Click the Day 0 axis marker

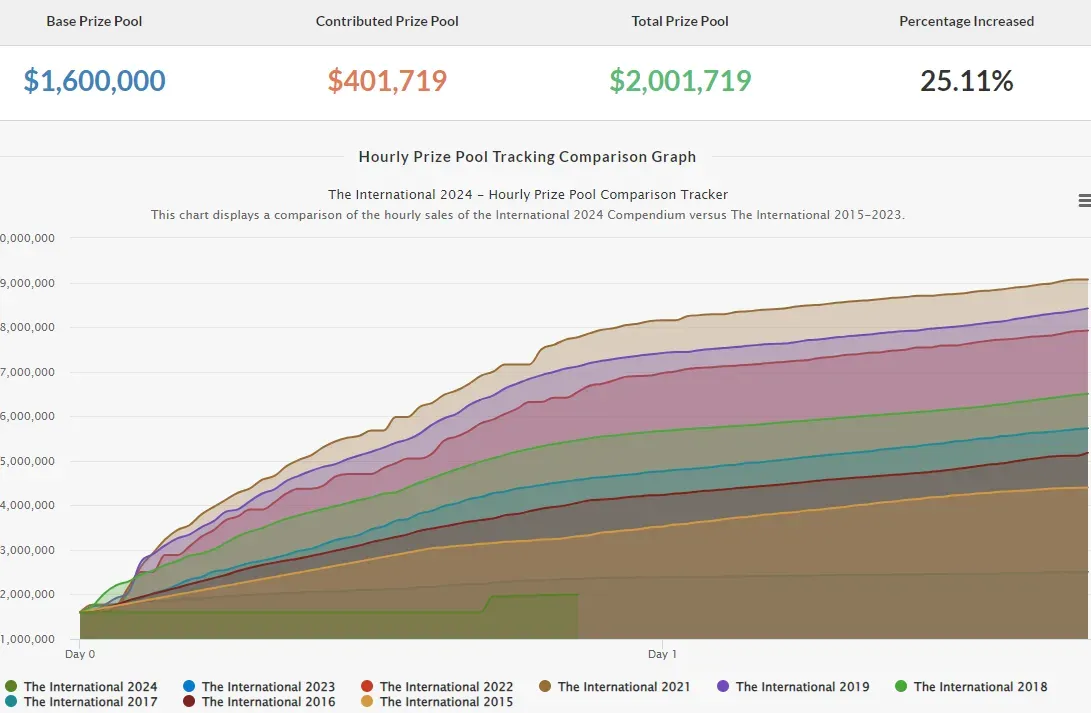pyautogui.click(x=80, y=654)
